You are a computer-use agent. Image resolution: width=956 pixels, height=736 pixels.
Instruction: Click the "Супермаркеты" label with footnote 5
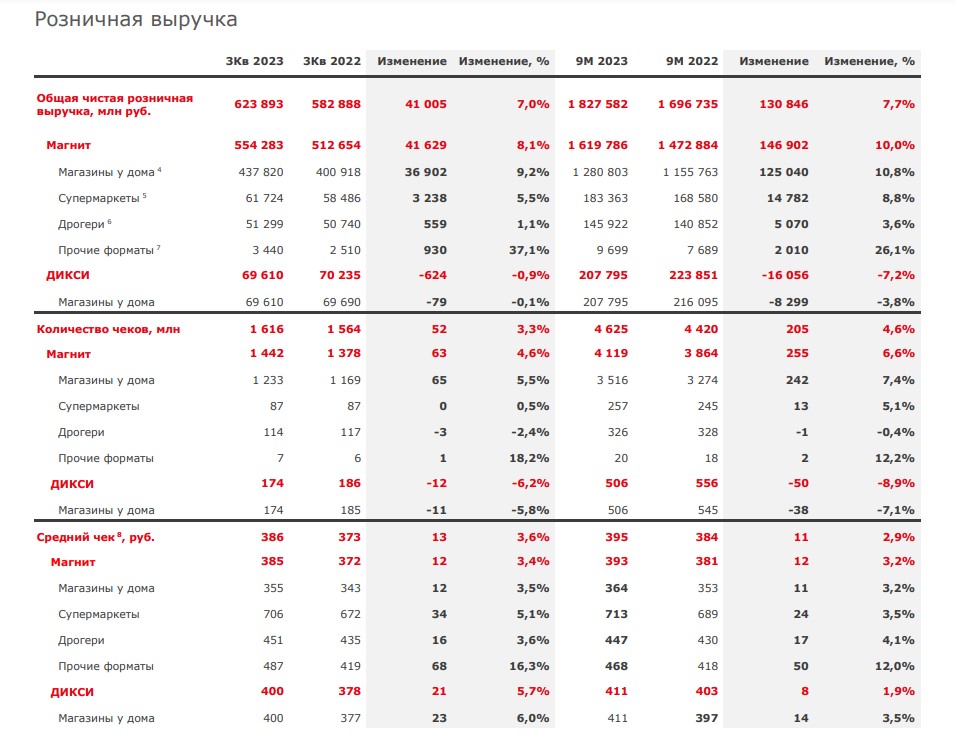(x=98, y=198)
